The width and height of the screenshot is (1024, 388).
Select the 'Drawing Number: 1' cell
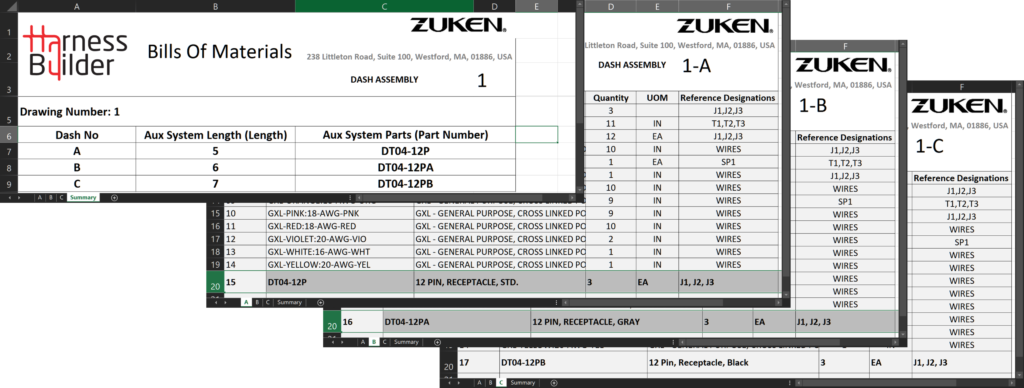coord(266,112)
